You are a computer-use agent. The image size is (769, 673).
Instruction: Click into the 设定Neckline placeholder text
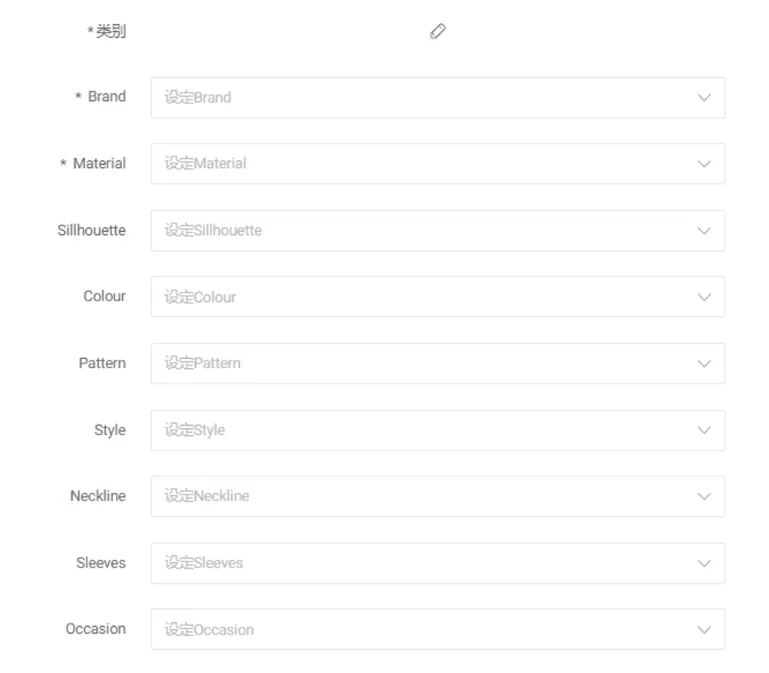(206, 497)
